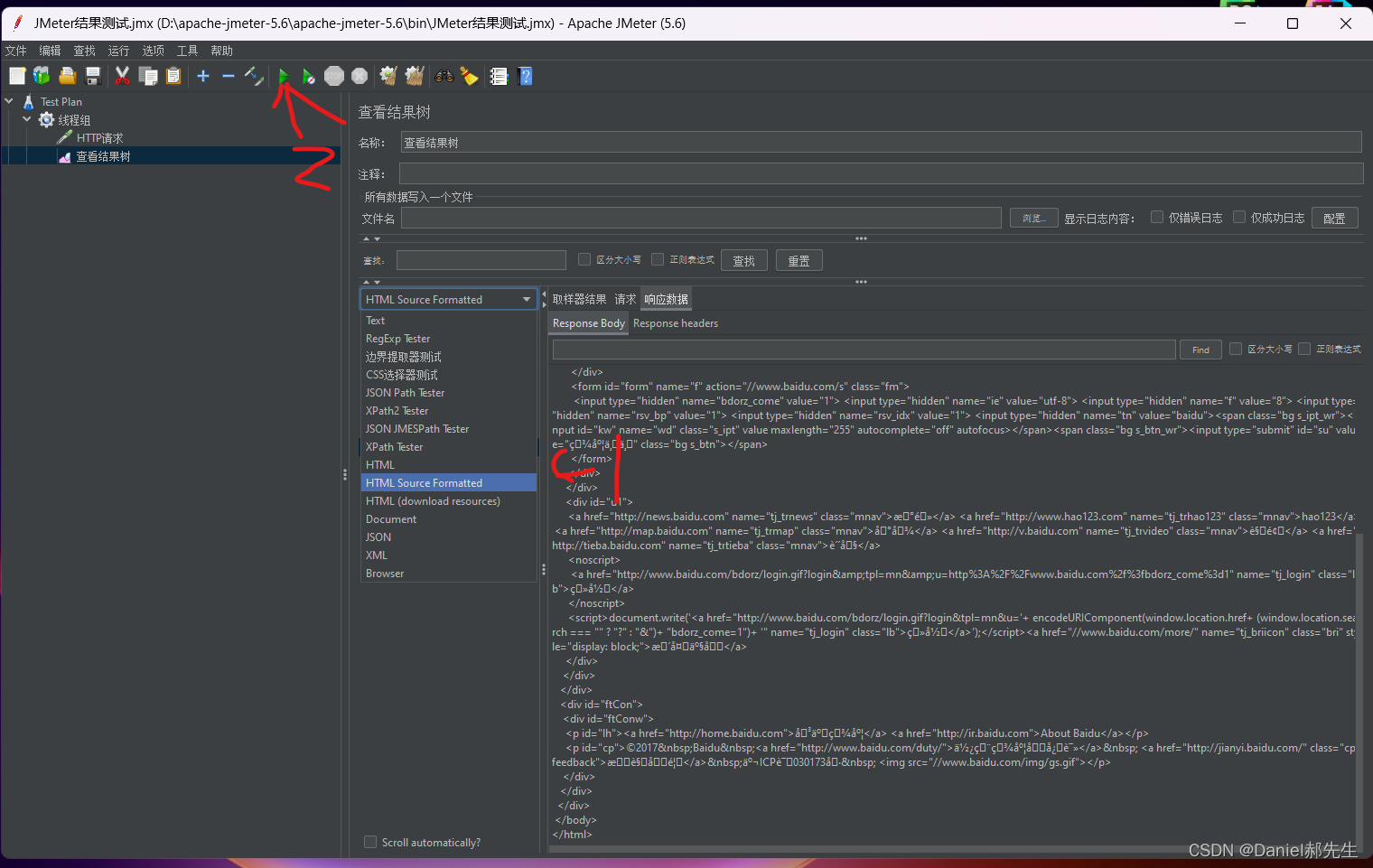Click the 查找 search text field

(481, 260)
